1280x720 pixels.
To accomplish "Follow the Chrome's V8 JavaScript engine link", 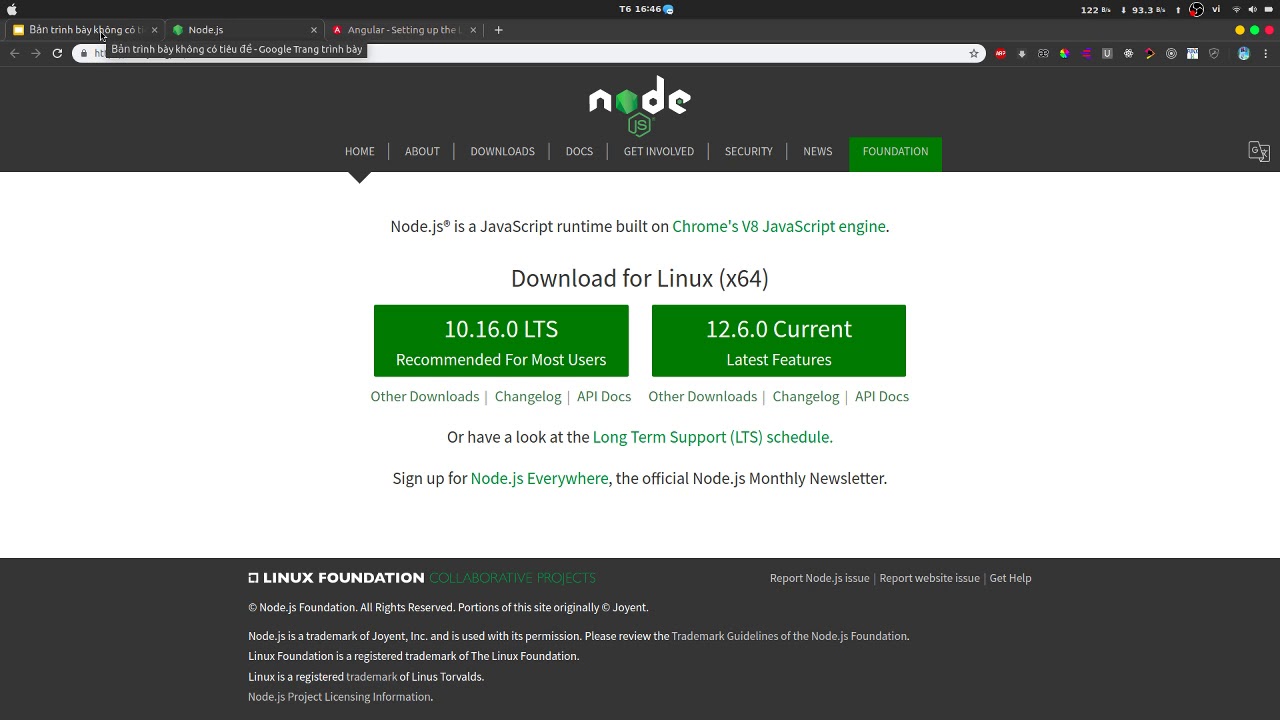I will pyautogui.click(x=779, y=226).
